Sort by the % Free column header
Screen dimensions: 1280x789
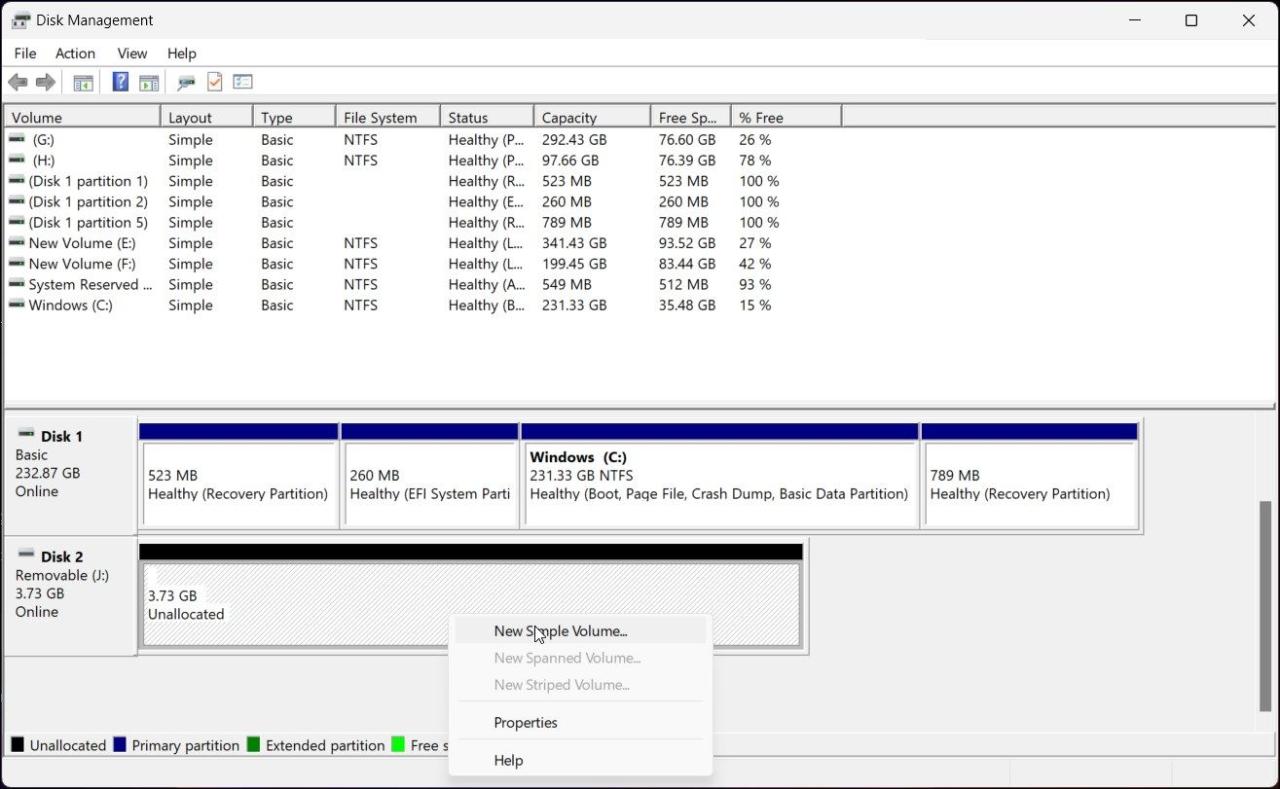tap(786, 117)
